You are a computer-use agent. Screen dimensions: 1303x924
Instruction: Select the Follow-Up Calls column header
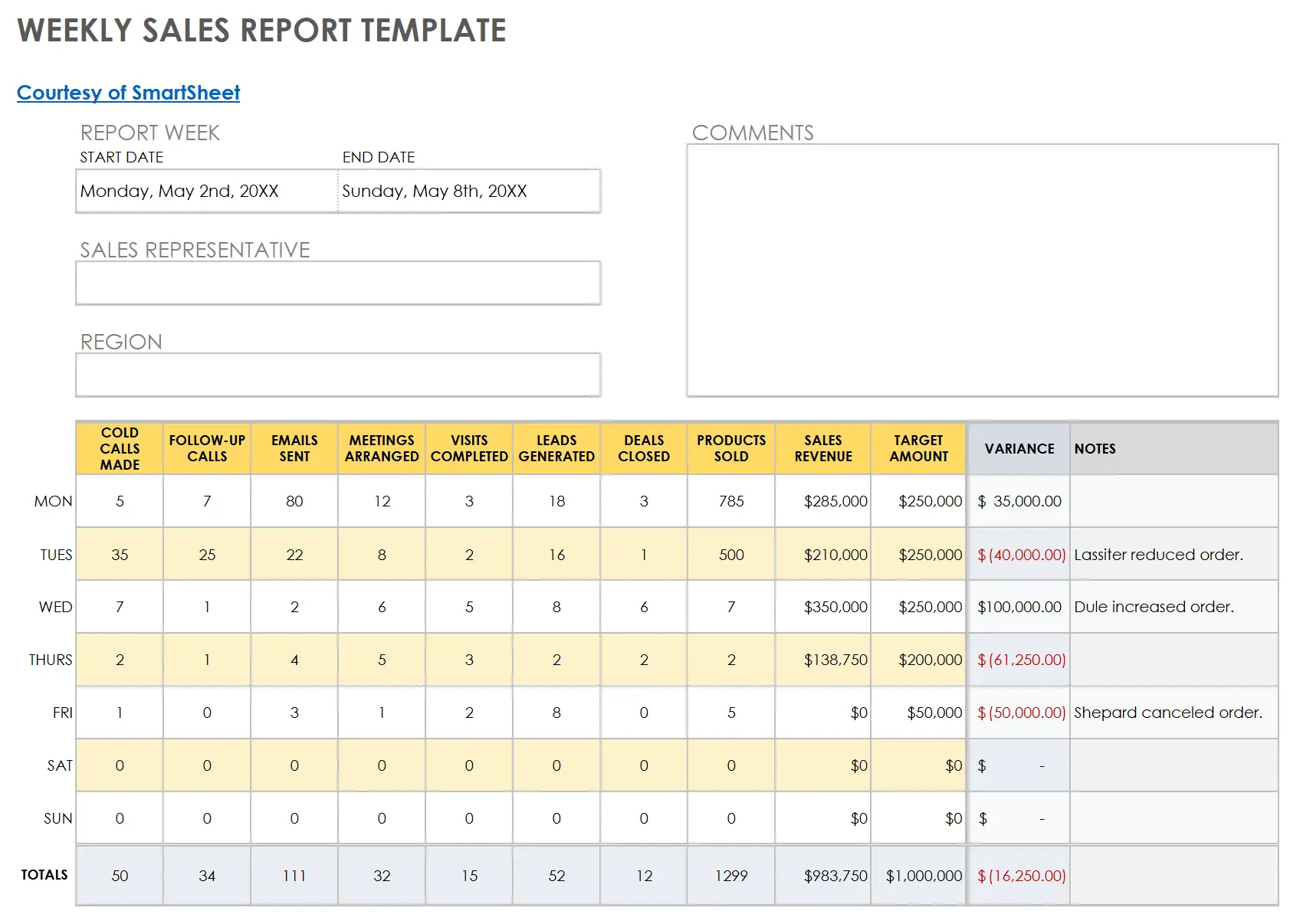207,449
